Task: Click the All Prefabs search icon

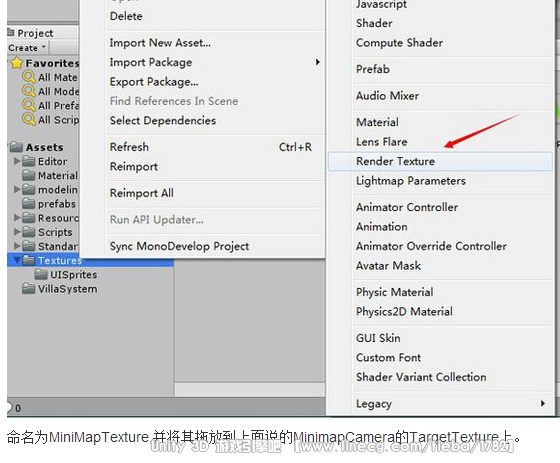Action: click(x=29, y=105)
